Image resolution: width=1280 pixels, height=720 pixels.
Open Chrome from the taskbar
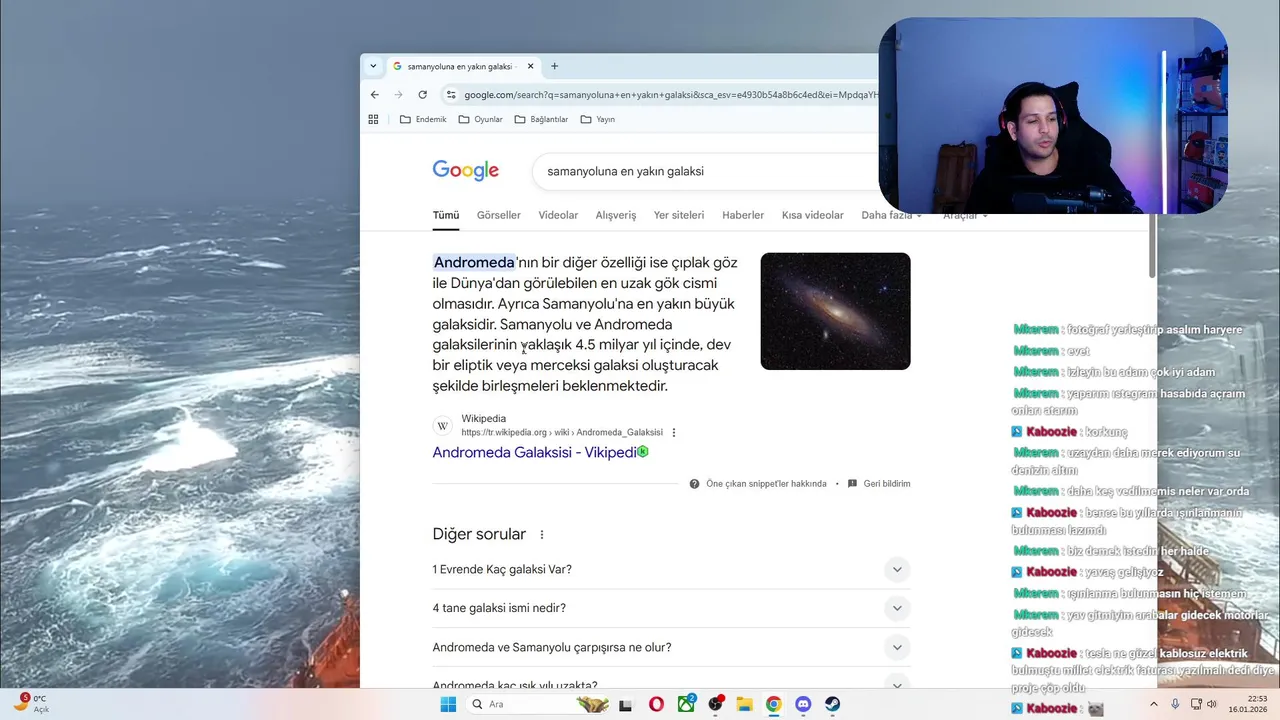[x=773, y=704]
